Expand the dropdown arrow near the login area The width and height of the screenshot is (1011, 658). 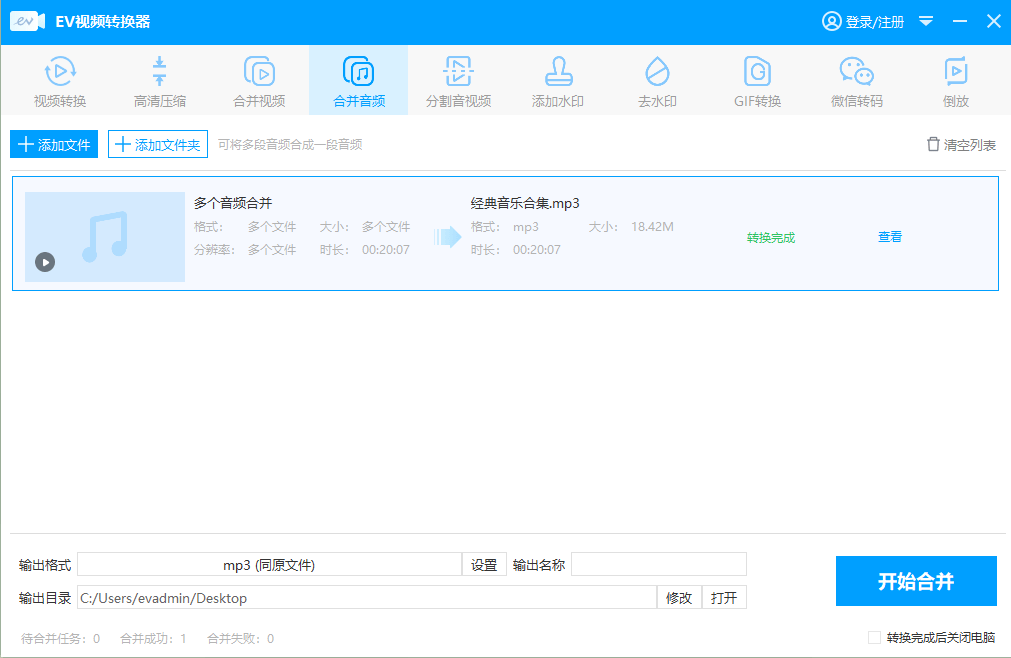click(925, 21)
